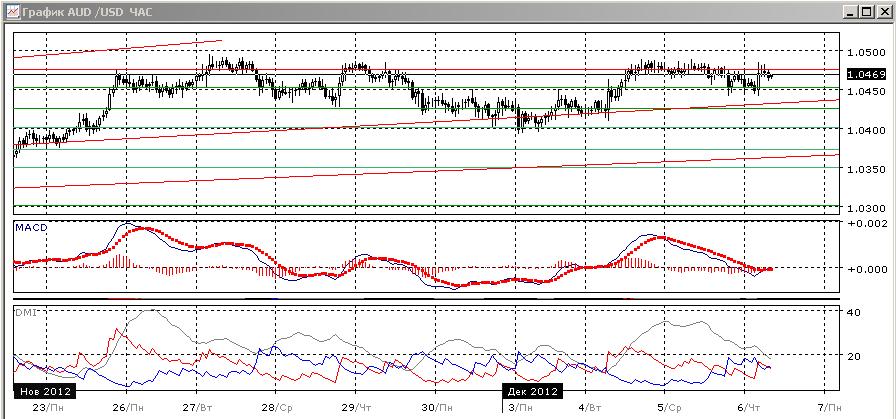Click the 5/Ср date label
This screenshot has height=419, width=896.
pos(669,407)
